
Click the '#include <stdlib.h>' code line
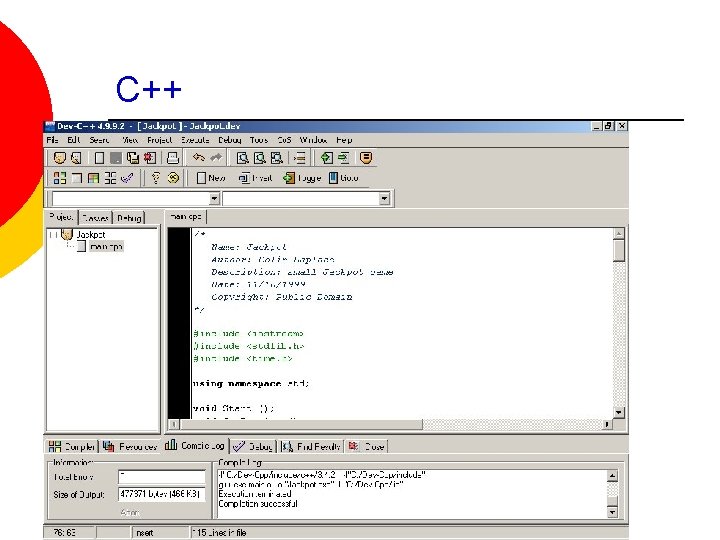click(x=248, y=346)
